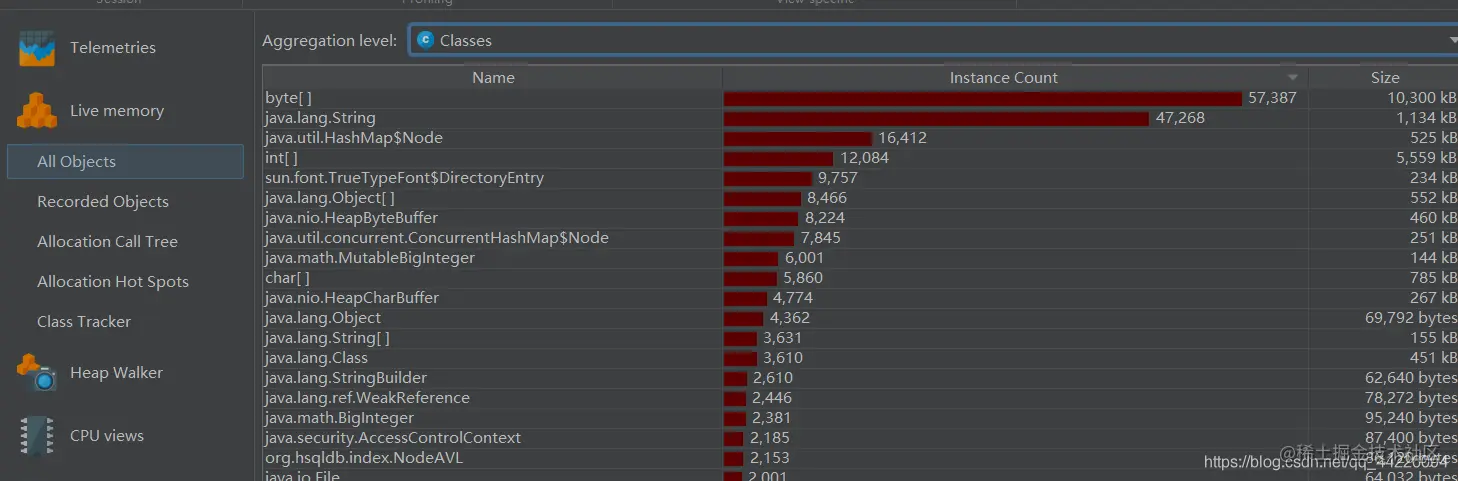Select All Objects view
Screen dimensions: 1458x481
(125, 162)
